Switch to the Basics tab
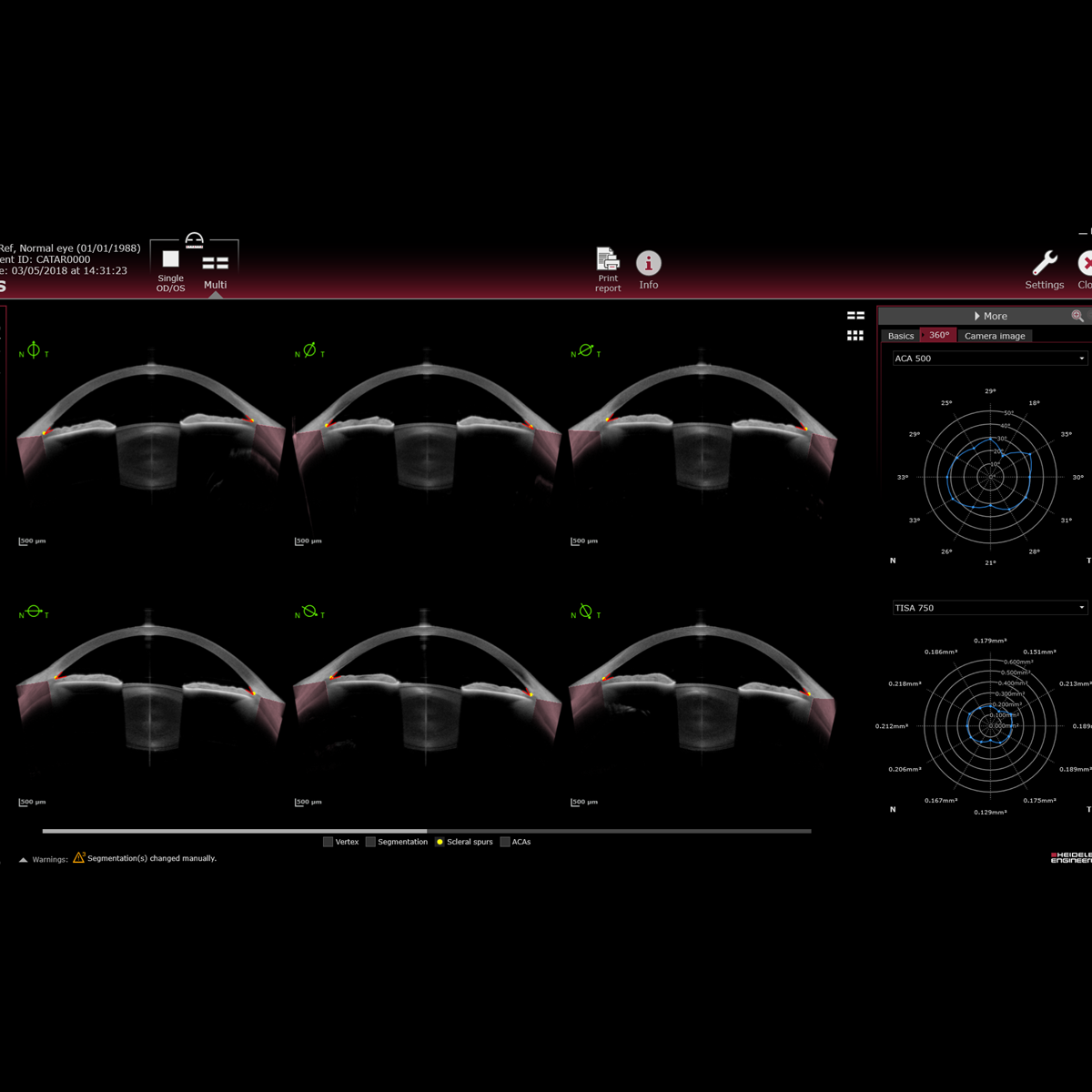Screen dimensions: 1092x1092 pyautogui.click(x=900, y=336)
